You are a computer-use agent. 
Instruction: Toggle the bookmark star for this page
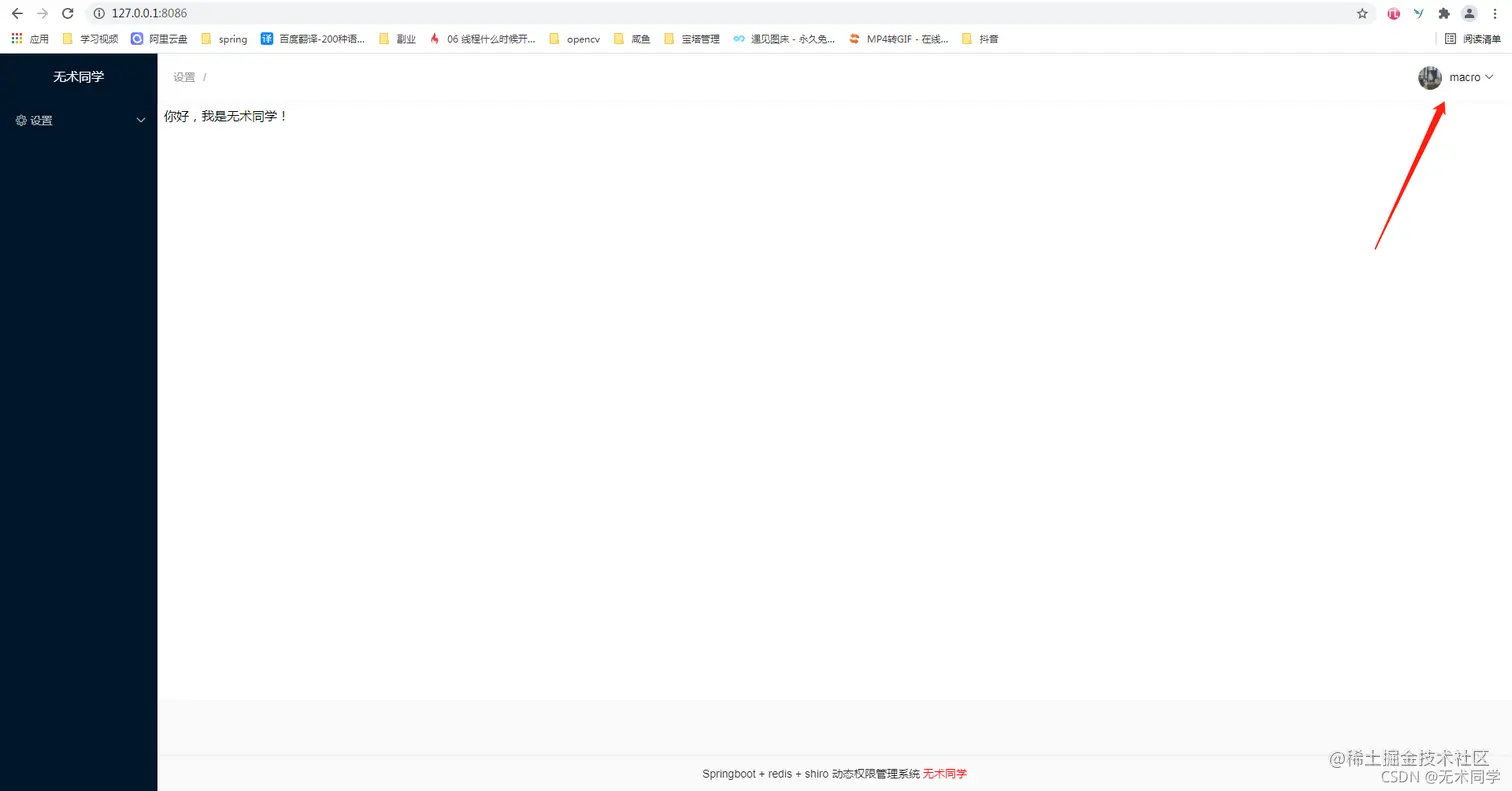click(1362, 13)
